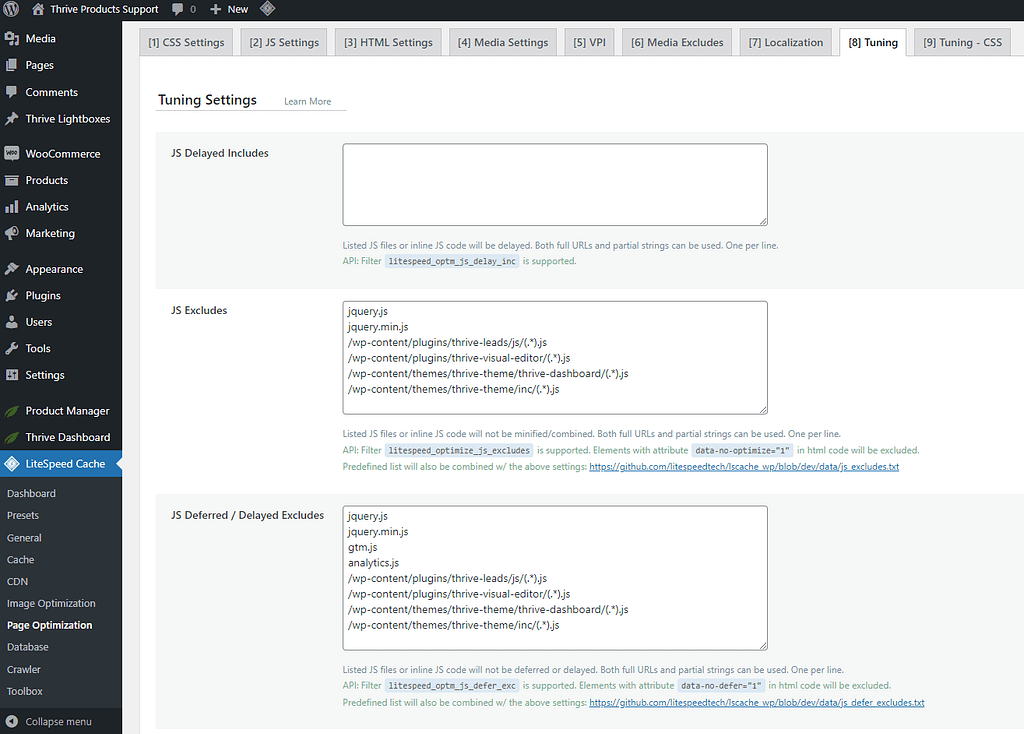This screenshot has height=734, width=1024.
Task: Open the [4] Media Settings tab
Action: [503, 42]
